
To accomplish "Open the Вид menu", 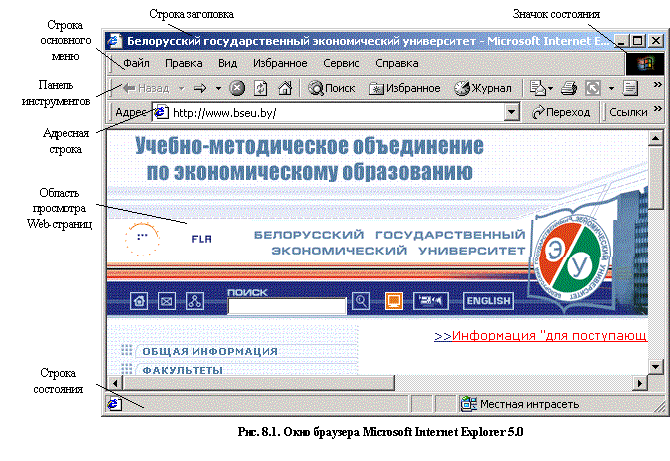I will click(227, 63).
